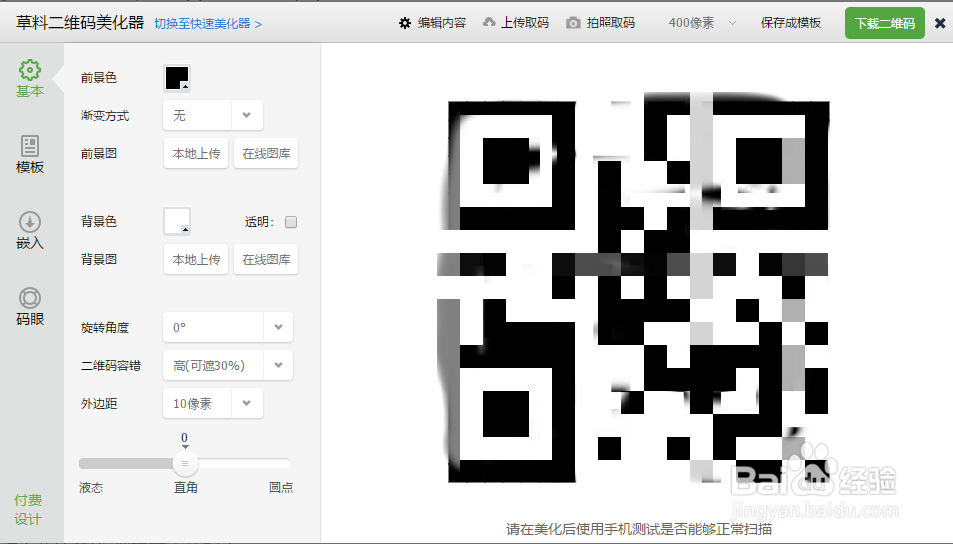Screen dimensions: 953x544
Task: Click the 二维码容错 label
Action: pos(111,365)
